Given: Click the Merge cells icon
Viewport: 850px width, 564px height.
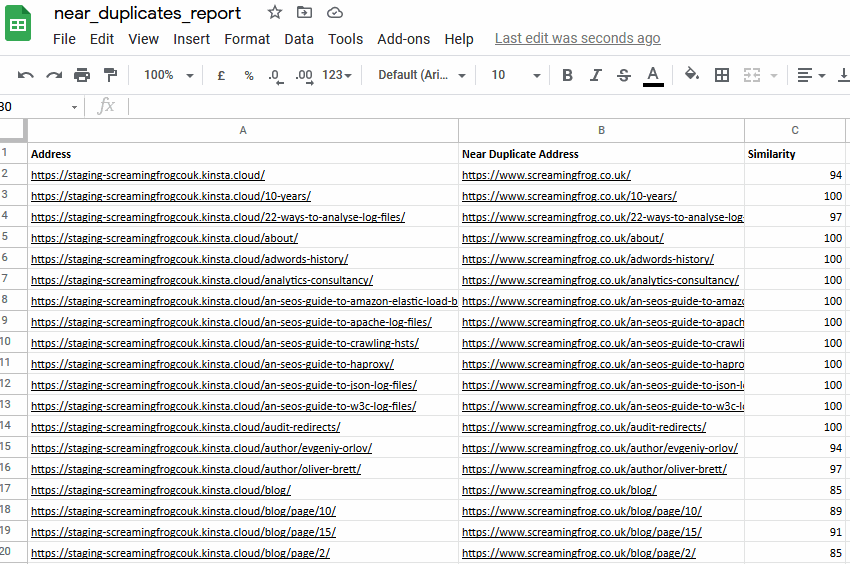Looking at the screenshot, I should click(752, 75).
